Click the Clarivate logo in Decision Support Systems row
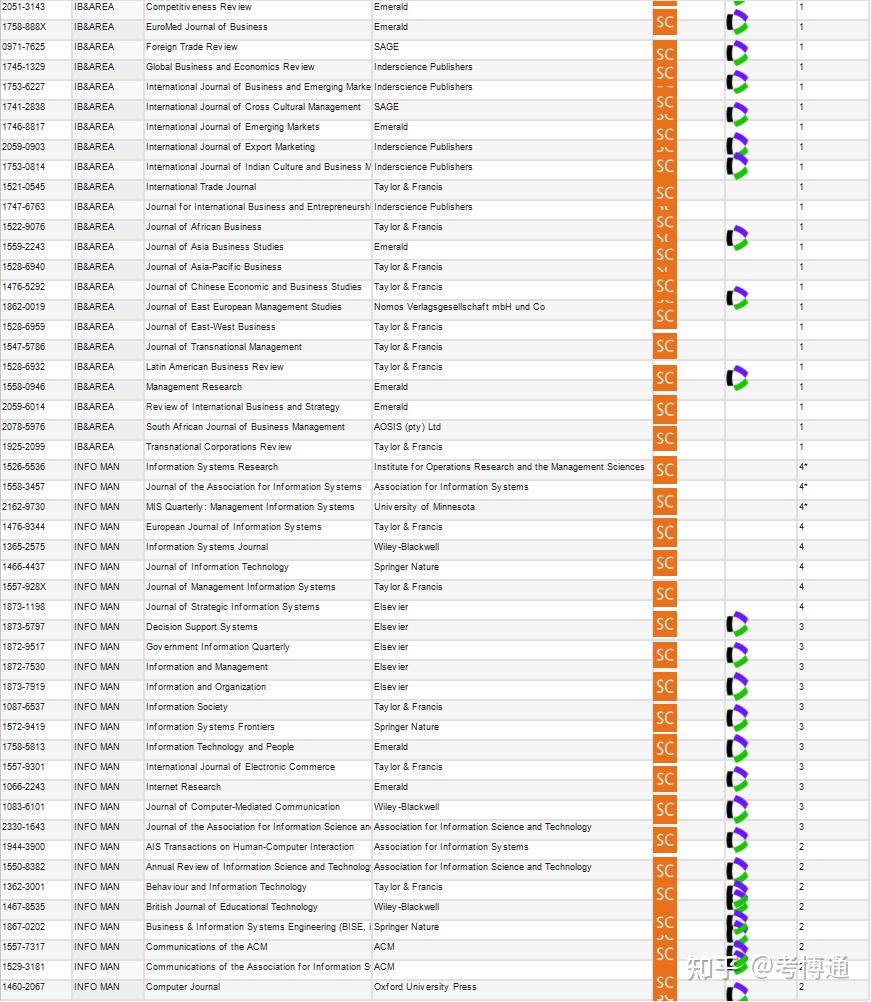Screen dimensions: 871x1002 click(x=737, y=624)
